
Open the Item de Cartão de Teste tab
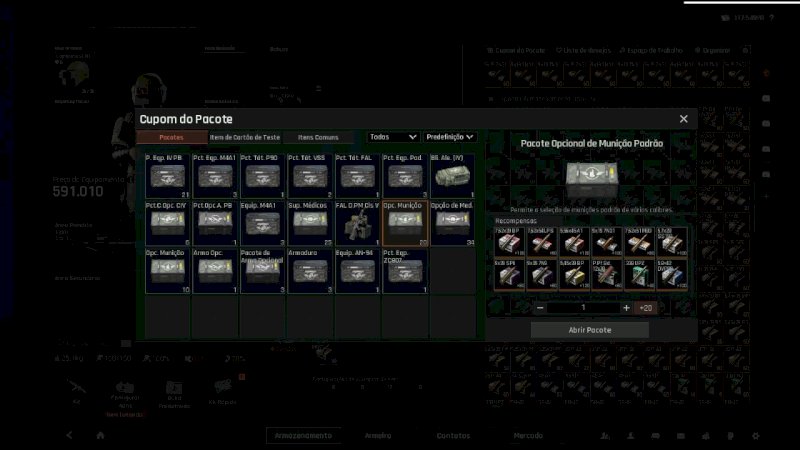245,137
